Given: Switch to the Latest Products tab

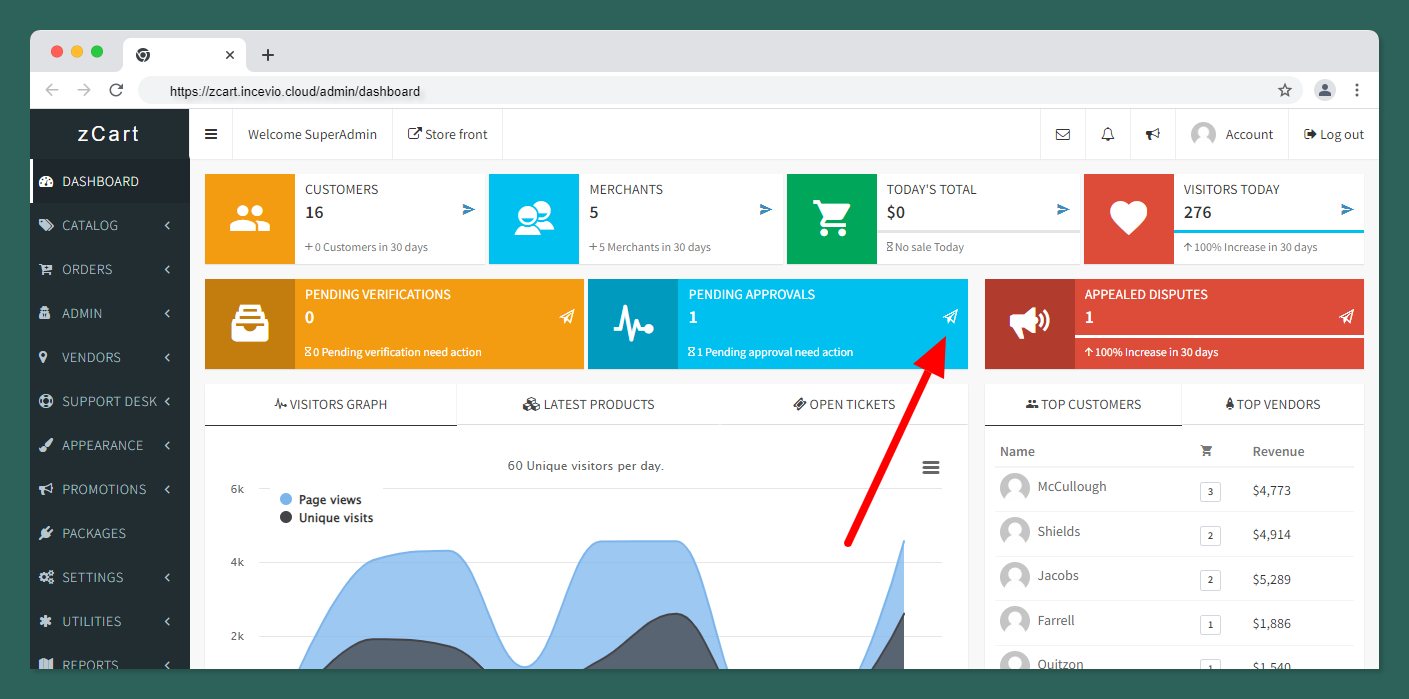Looking at the screenshot, I should 588,405.
